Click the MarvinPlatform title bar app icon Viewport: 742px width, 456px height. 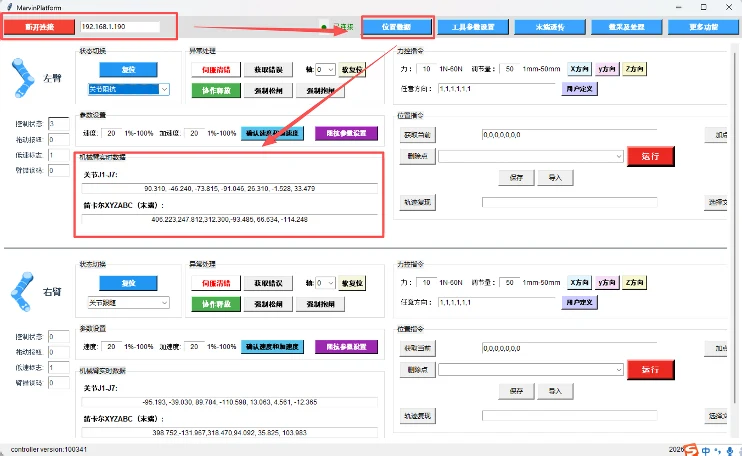(x=9, y=7)
